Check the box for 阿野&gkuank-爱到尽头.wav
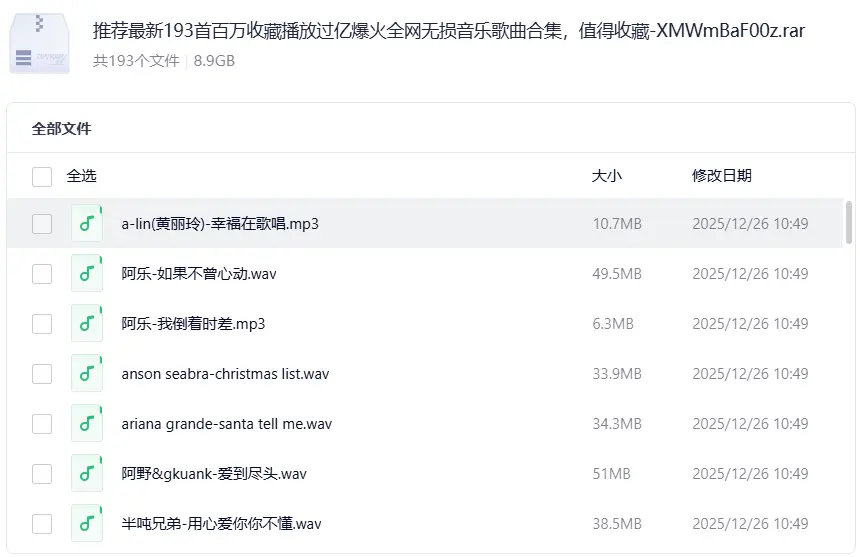This screenshot has width=860, height=557. tap(42, 474)
